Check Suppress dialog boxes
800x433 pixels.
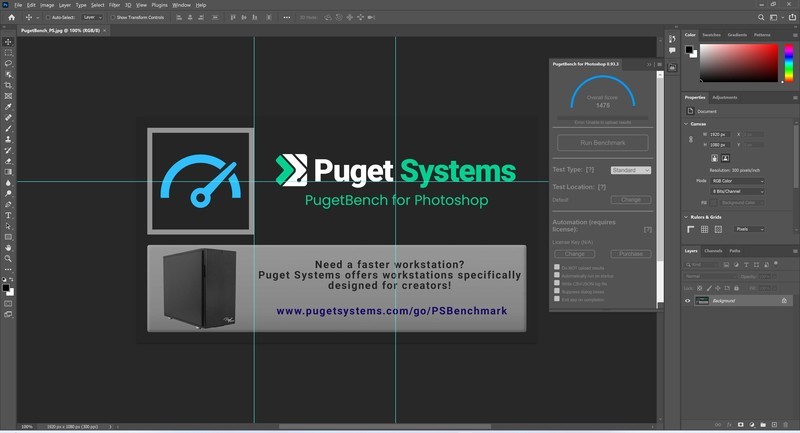pyautogui.click(x=557, y=291)
